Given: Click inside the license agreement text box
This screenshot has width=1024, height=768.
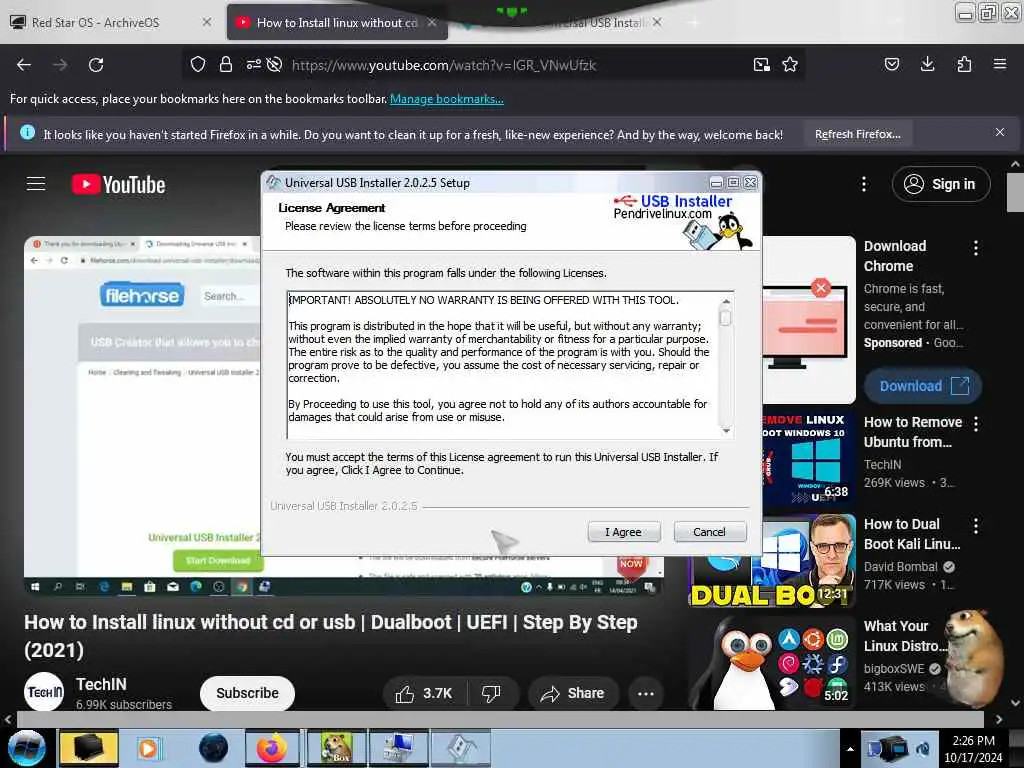Looking at the screenshot, I should point(503,364).
